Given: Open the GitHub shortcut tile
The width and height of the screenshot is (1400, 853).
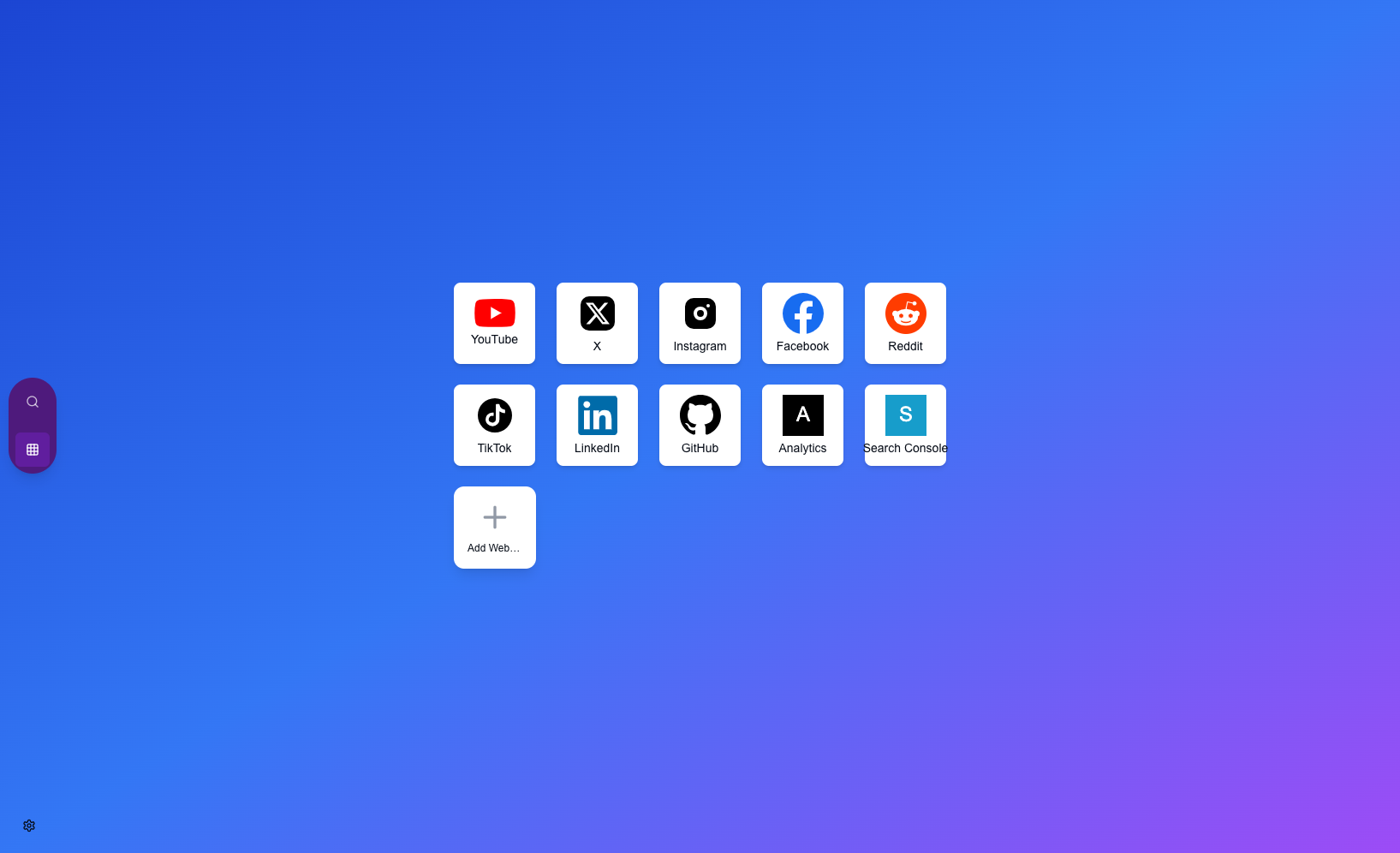Looking at the screenshot, I should coord(700,425).
